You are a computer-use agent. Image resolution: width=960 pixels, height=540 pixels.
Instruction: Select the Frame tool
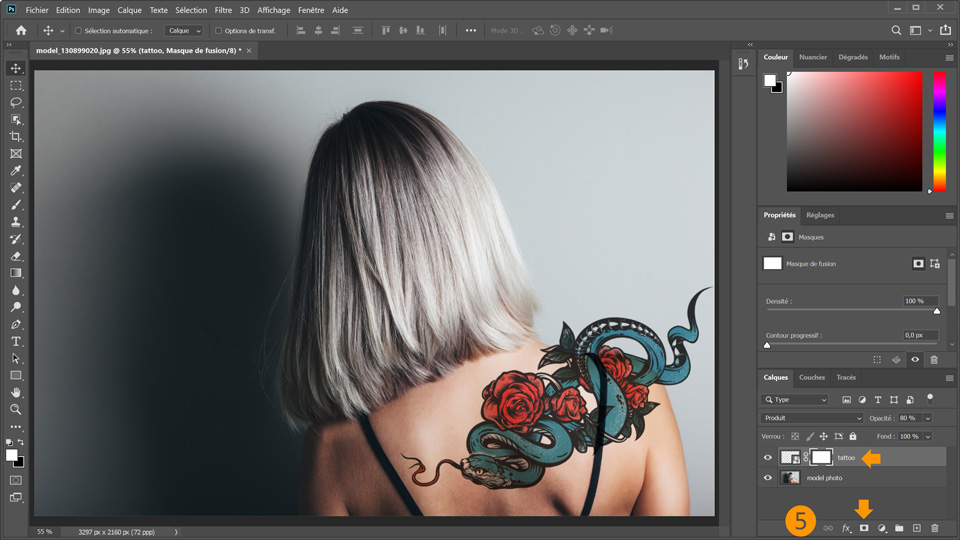(16, 154)
